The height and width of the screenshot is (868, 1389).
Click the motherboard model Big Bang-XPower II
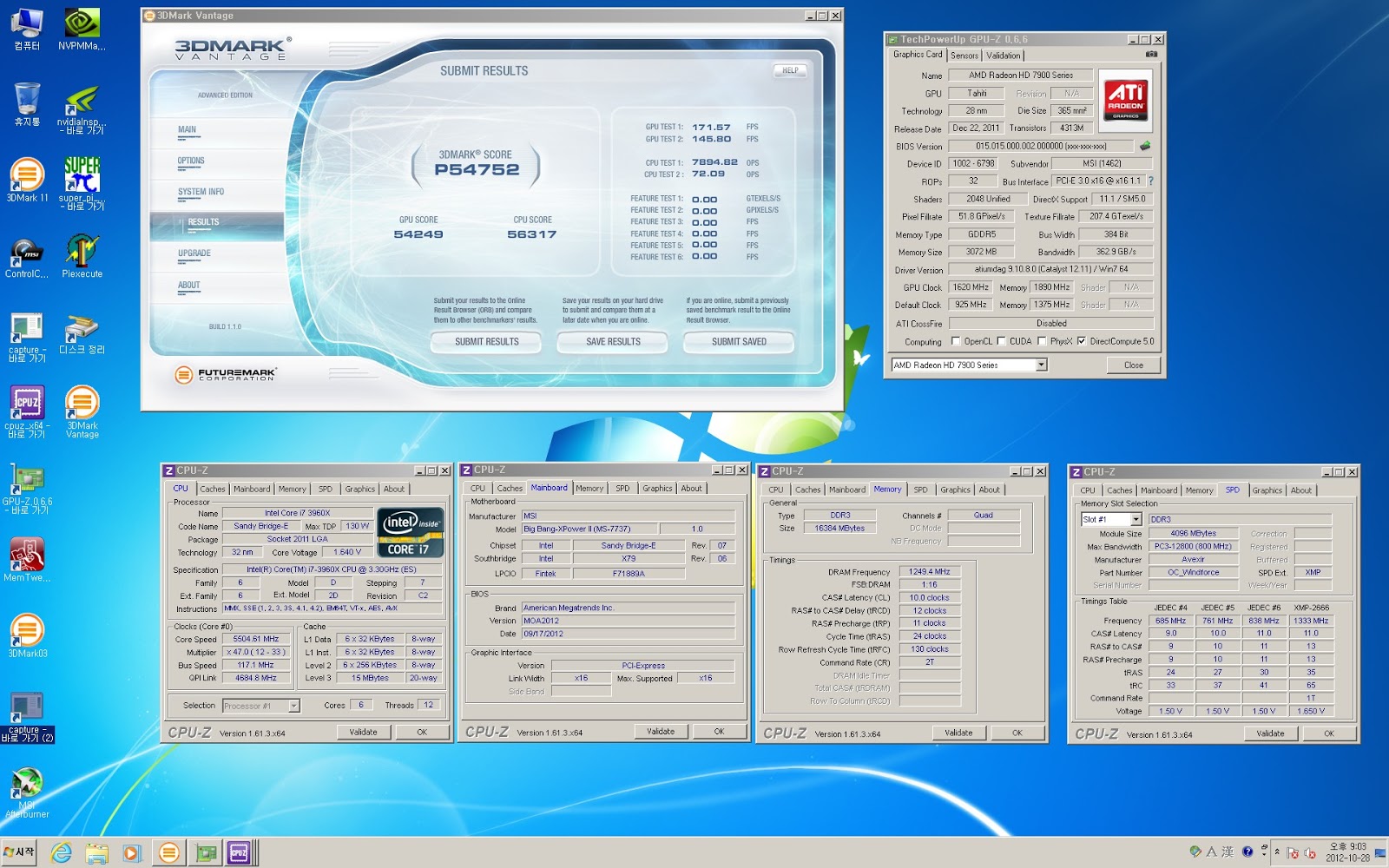(x=589, y=529)
